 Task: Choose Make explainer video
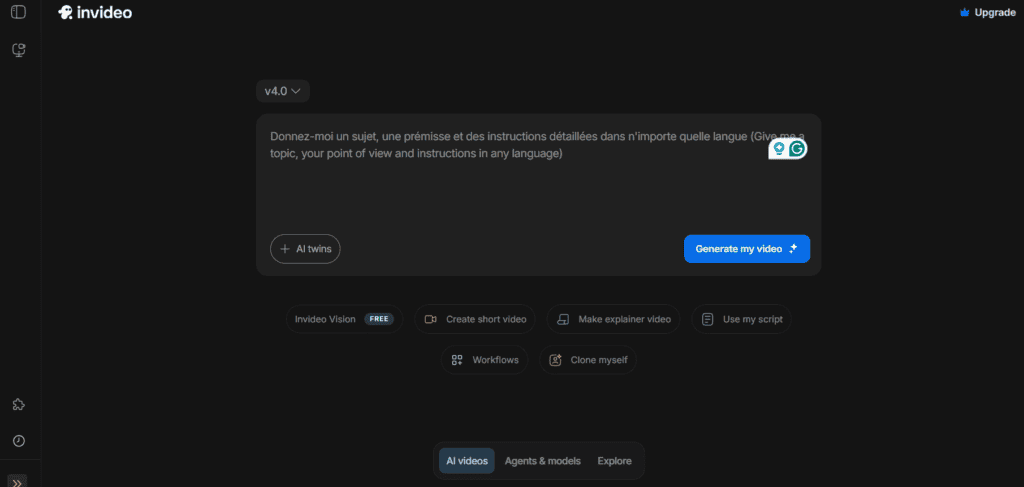(613, 319)
